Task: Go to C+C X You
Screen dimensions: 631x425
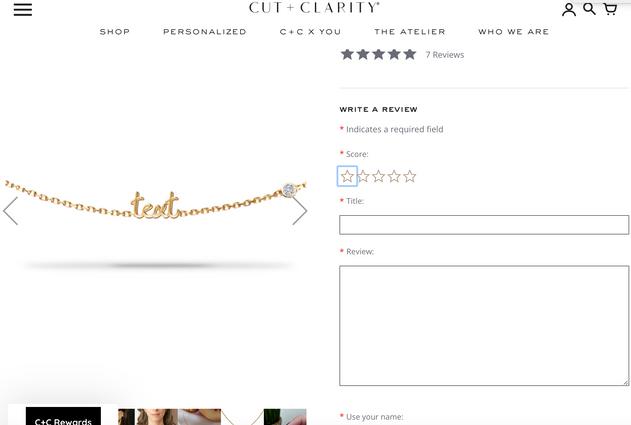Action: [310, 32]
